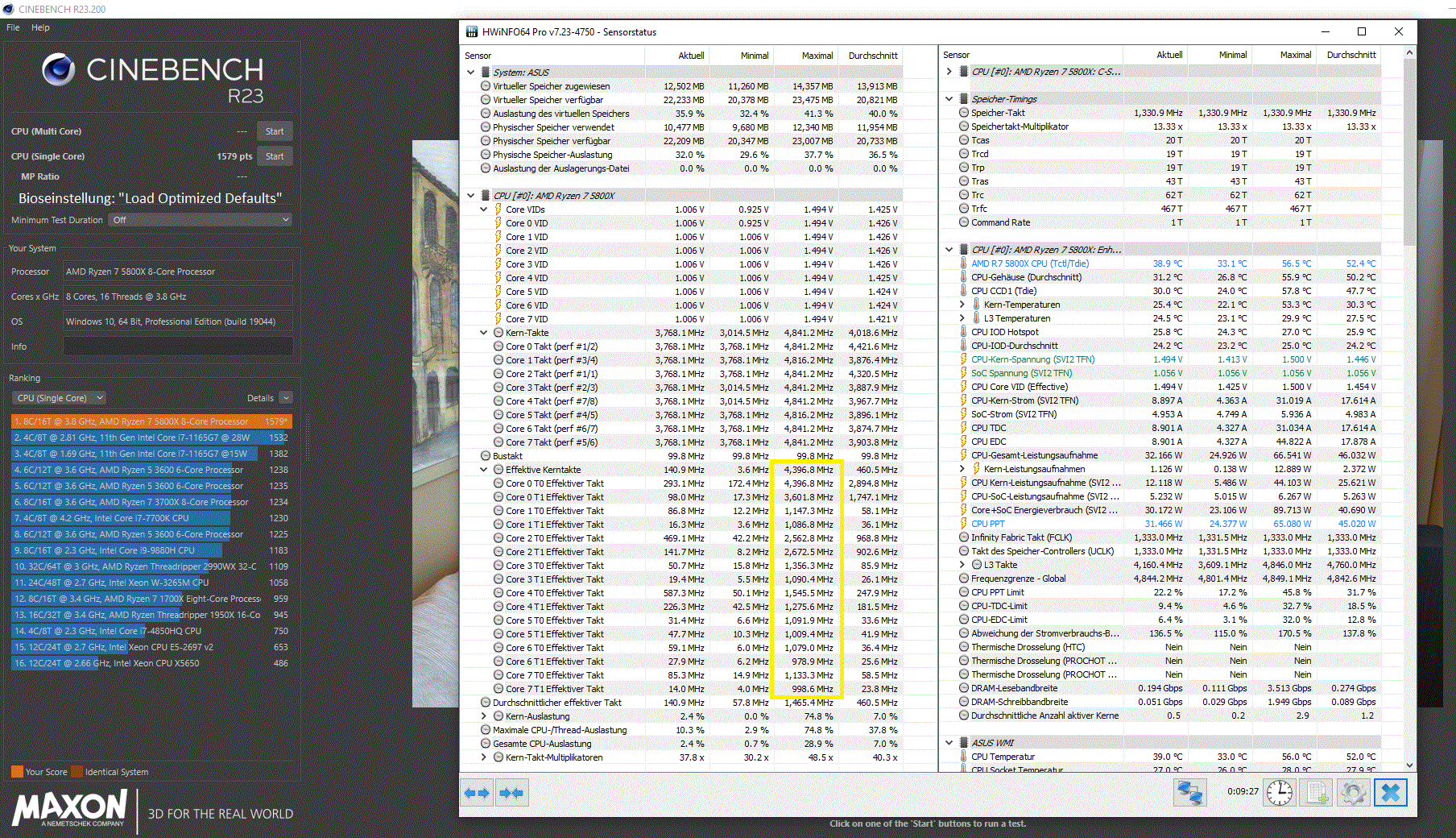
Task: Click the chip icon next to System: ASUS
Action: point(486,73)
